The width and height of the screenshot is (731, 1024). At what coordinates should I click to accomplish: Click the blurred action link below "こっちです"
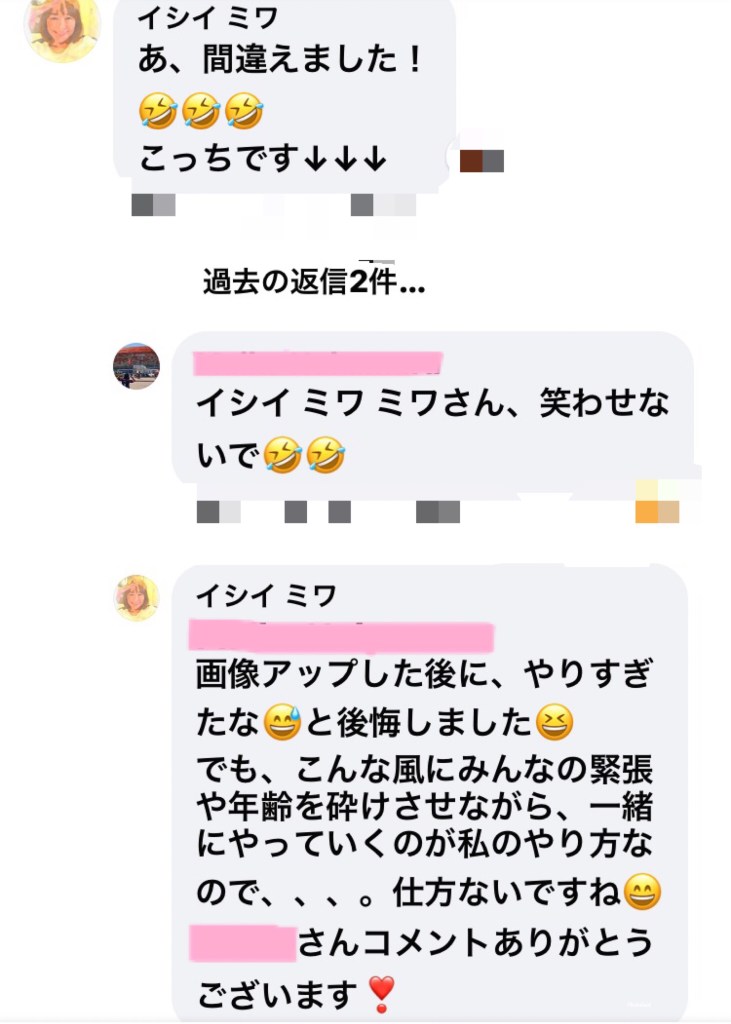[383, 205]
